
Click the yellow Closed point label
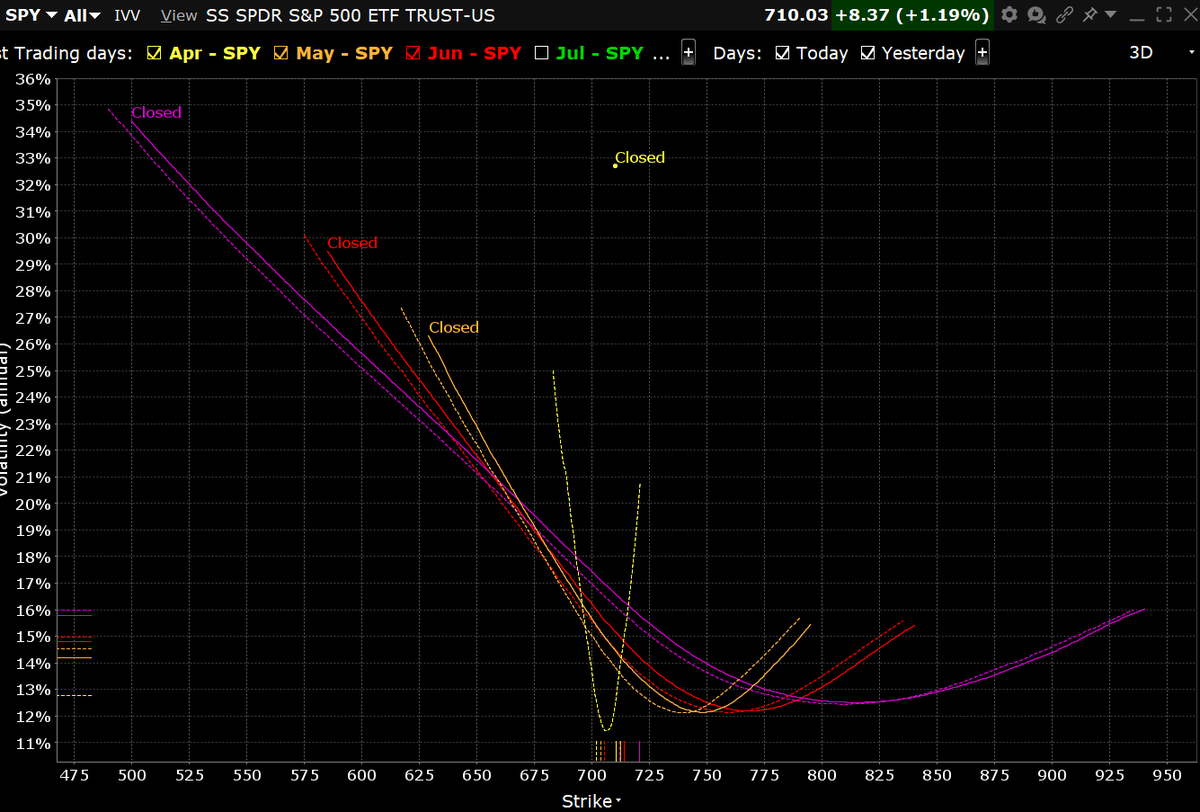click(x=640, y=157)
